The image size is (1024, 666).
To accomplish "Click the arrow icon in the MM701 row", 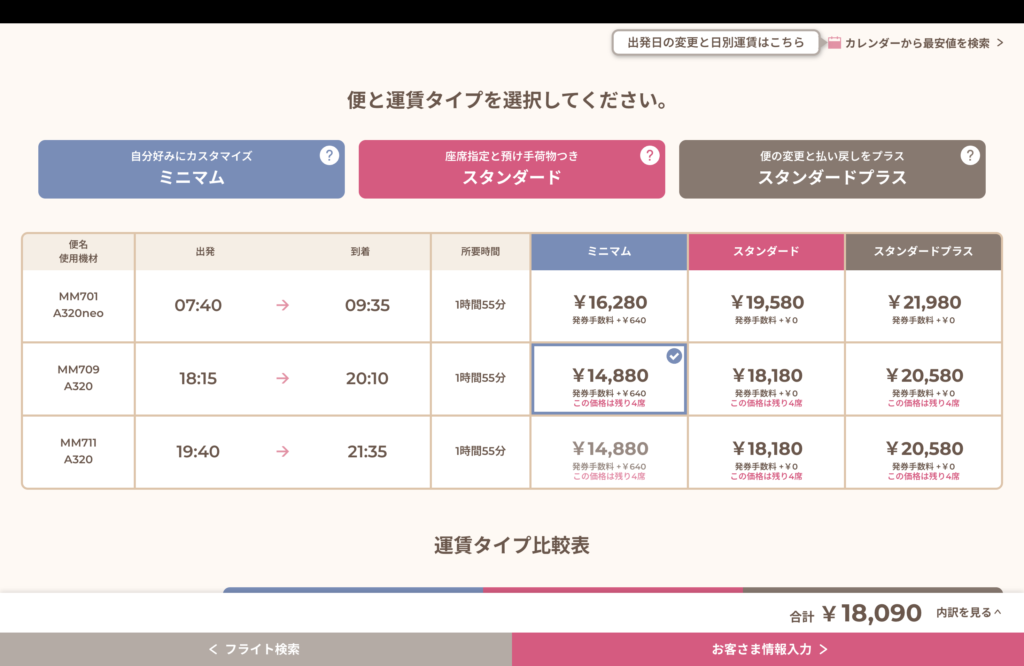I will pyautogui.click(x=283, y=305).
